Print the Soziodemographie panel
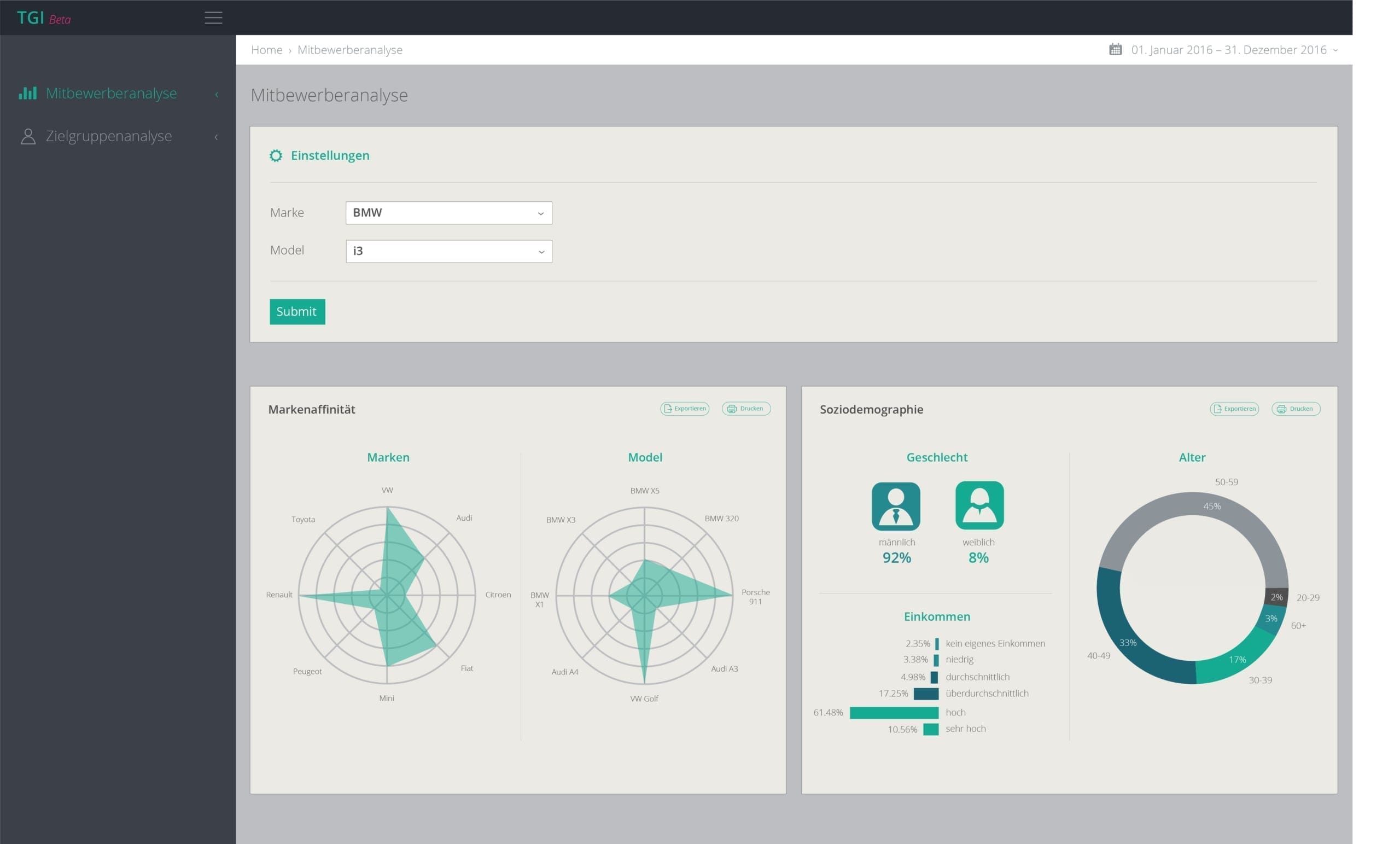Screen dimensions: 1400x844 (x=1296, y=409)
